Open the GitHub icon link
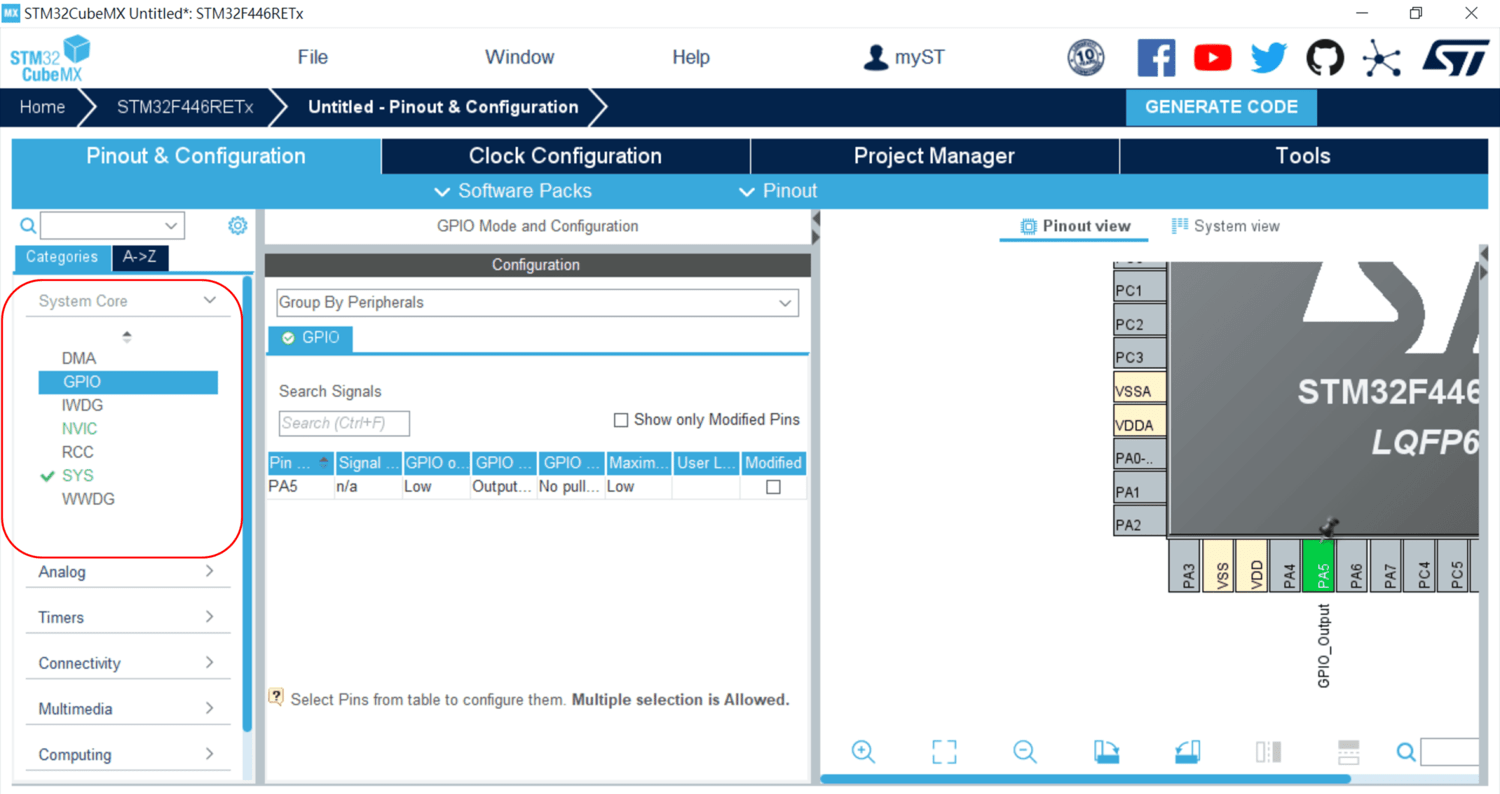The height and width of the screenshot is (794, 1500). tap(1325, 58)
